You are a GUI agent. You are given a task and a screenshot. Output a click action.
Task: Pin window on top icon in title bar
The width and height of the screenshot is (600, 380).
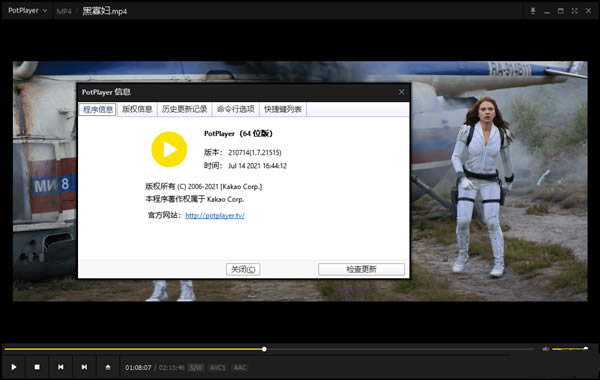coord(533,11)
